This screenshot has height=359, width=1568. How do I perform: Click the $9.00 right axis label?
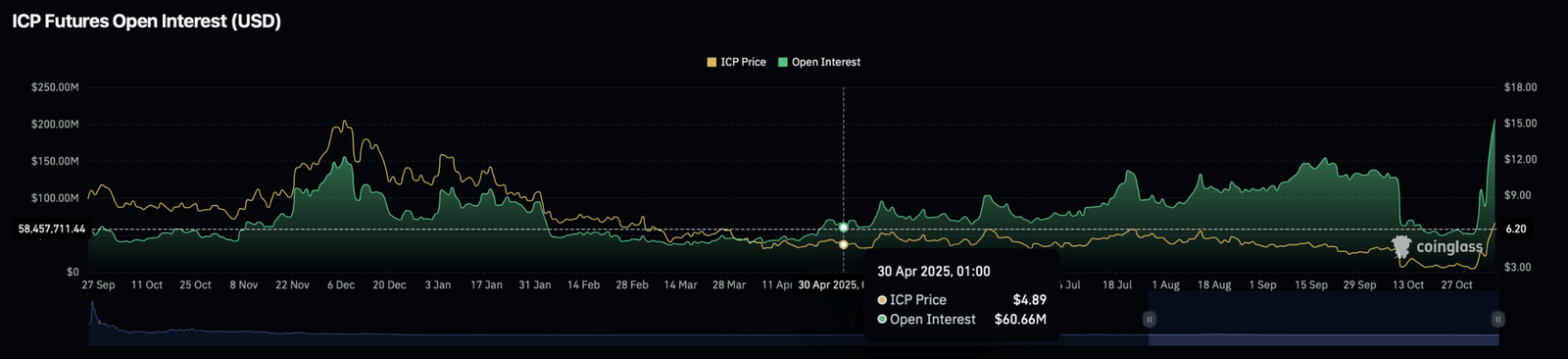coord(1517,195)
